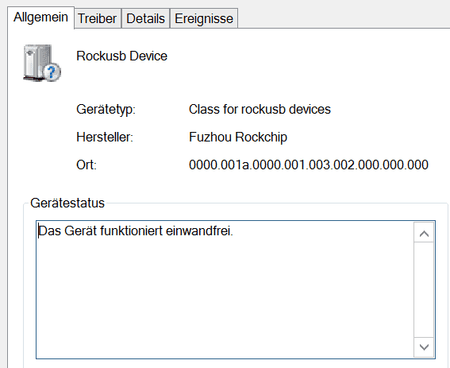Click the 'Hersteller:' label
Viewport: 450px width, 368px height.
click(x=105, y=137)
